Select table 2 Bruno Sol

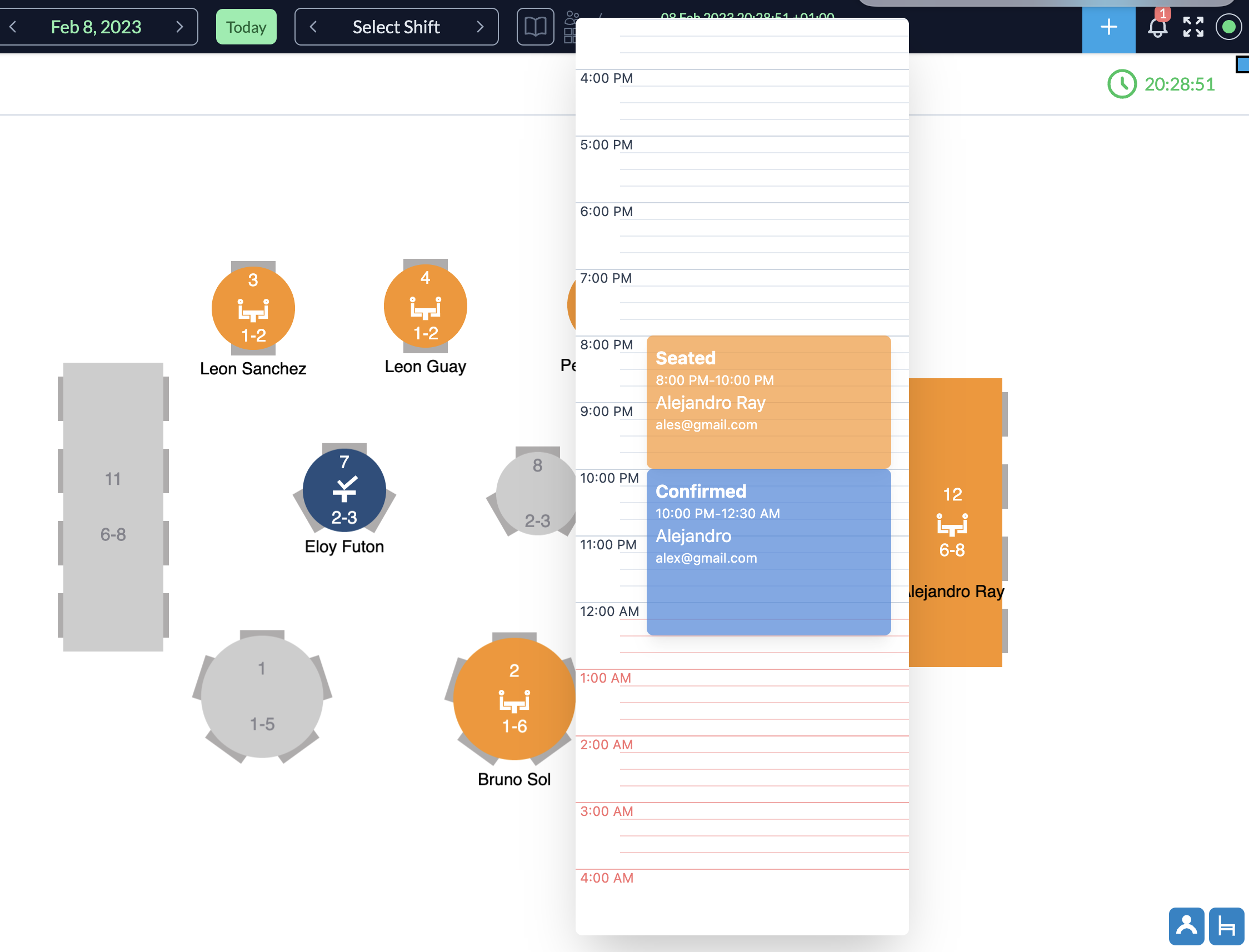point(513,698)
